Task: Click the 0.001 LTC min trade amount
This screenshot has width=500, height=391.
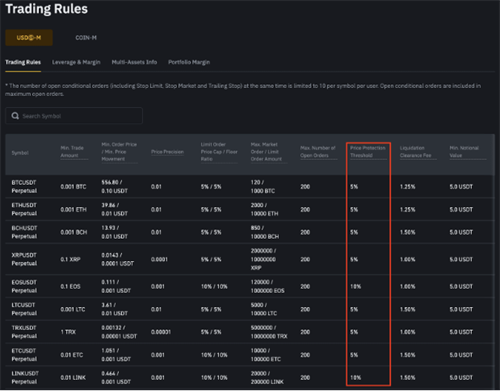Action: click(73, 309)
